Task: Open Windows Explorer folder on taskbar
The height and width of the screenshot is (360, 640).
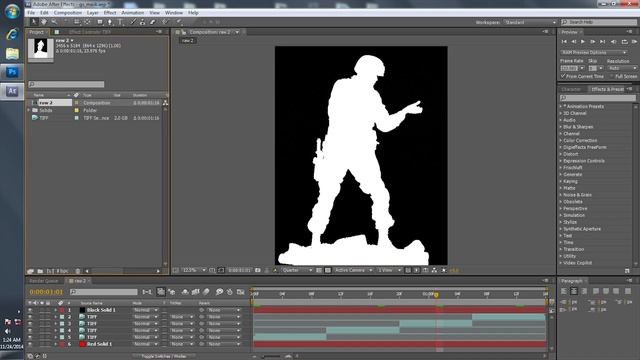Action: pyautogui.click(x=12, y=53)
